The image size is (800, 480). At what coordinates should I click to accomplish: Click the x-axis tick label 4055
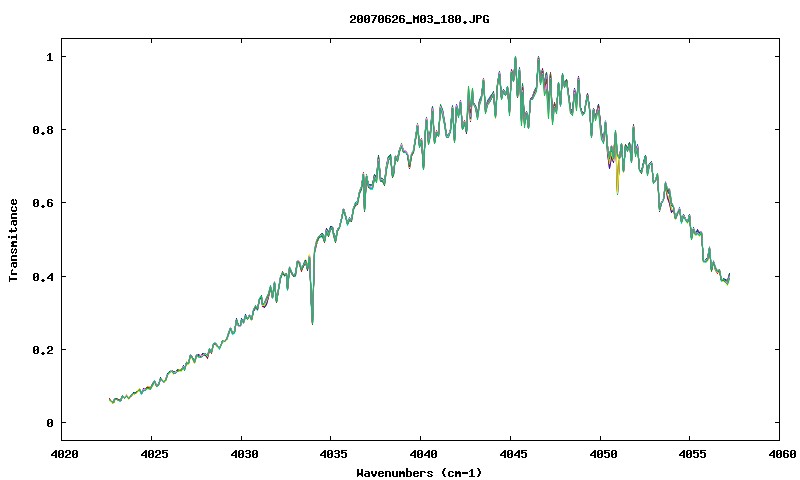coord(693,454)
